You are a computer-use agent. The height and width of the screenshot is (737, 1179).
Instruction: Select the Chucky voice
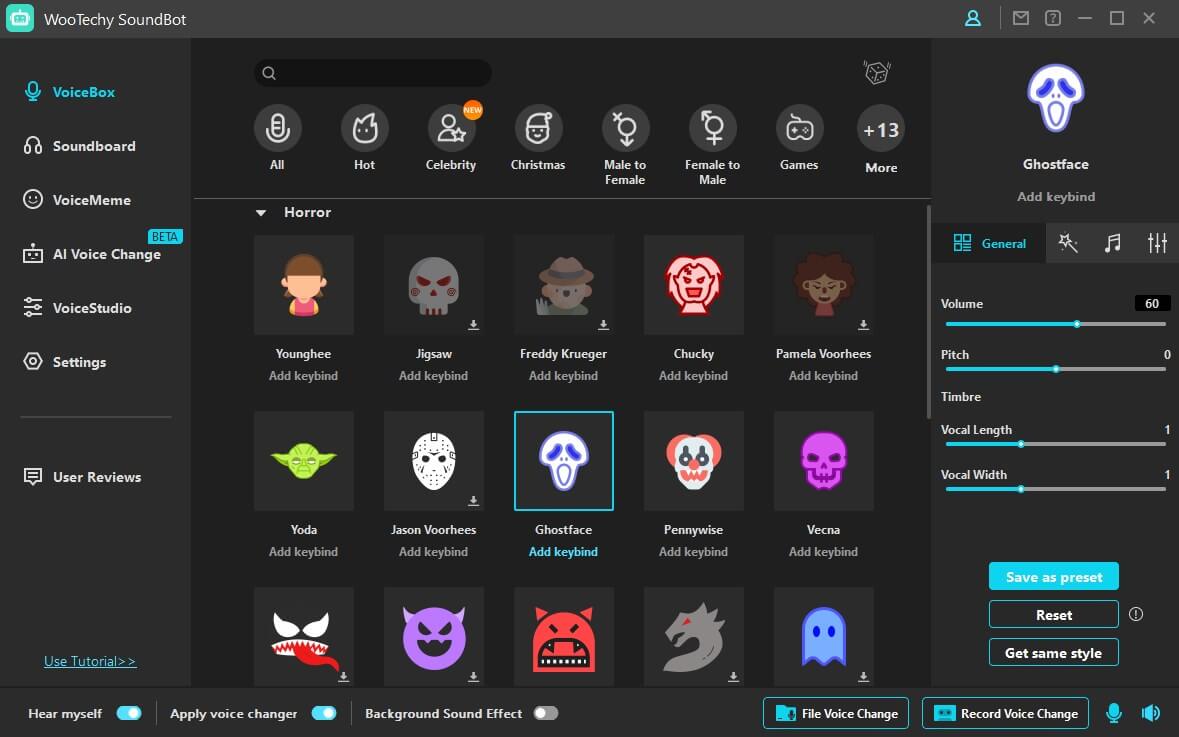pos(694,285)
